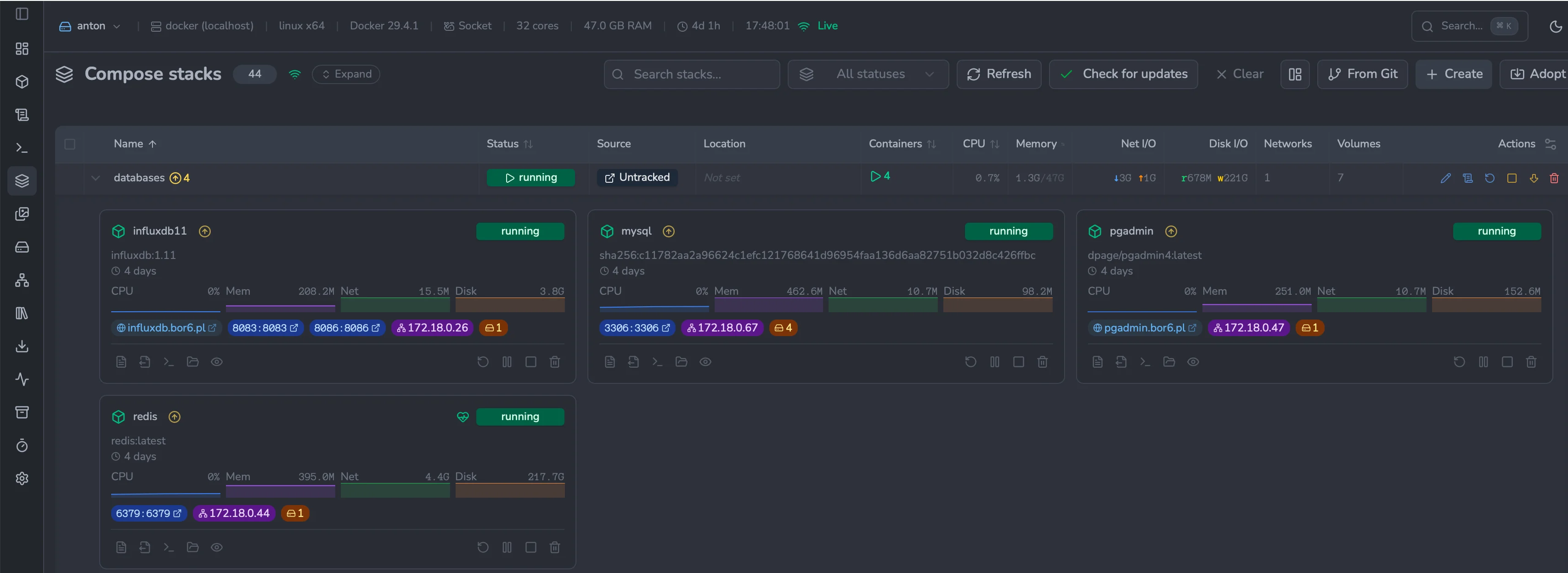Open the containers cube icon in sidebar

[x=22, y=82]
